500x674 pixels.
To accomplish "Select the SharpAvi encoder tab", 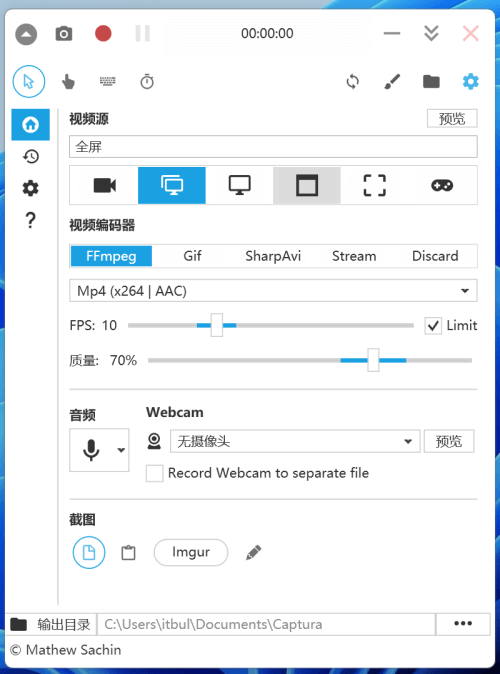I will click(273, 256).
